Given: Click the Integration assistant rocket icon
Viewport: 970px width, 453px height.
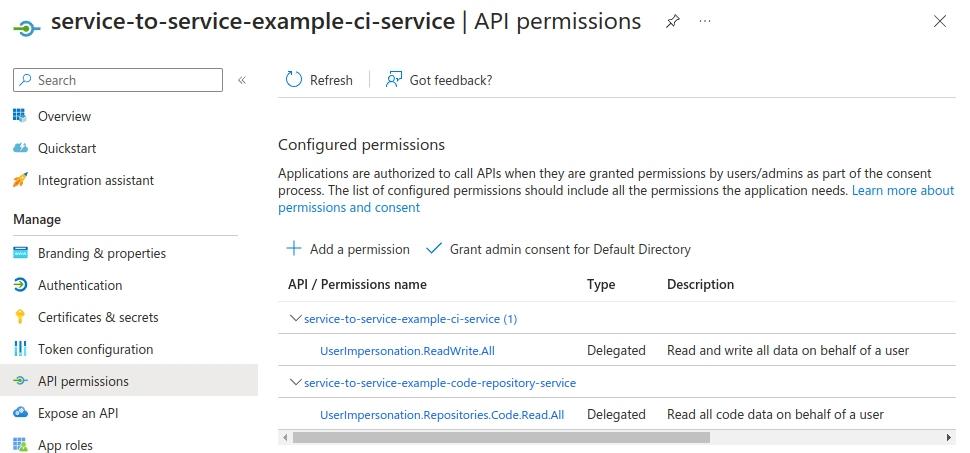Looking at the screenshot, I should click(x=20, y=180).
